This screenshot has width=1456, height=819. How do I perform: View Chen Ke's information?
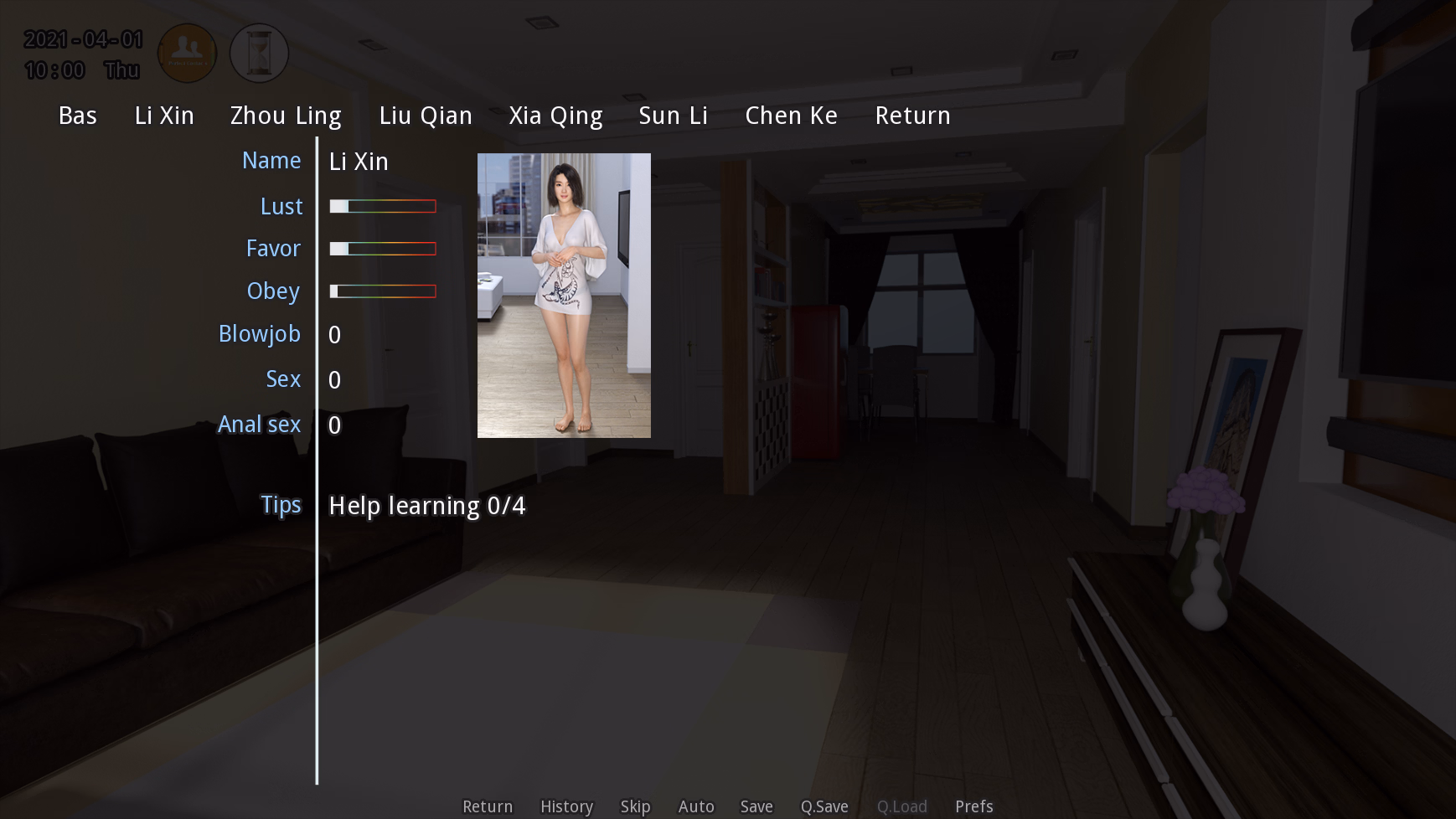pos(791,116)
